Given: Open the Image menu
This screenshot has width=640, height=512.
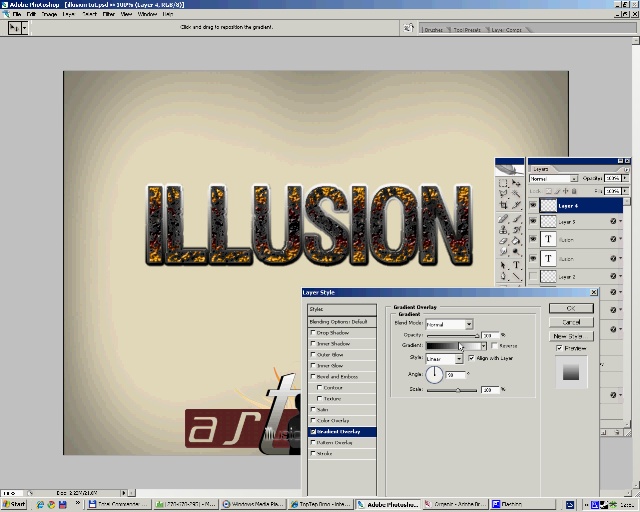Looking at the screenshot, I should click(49, 14).
